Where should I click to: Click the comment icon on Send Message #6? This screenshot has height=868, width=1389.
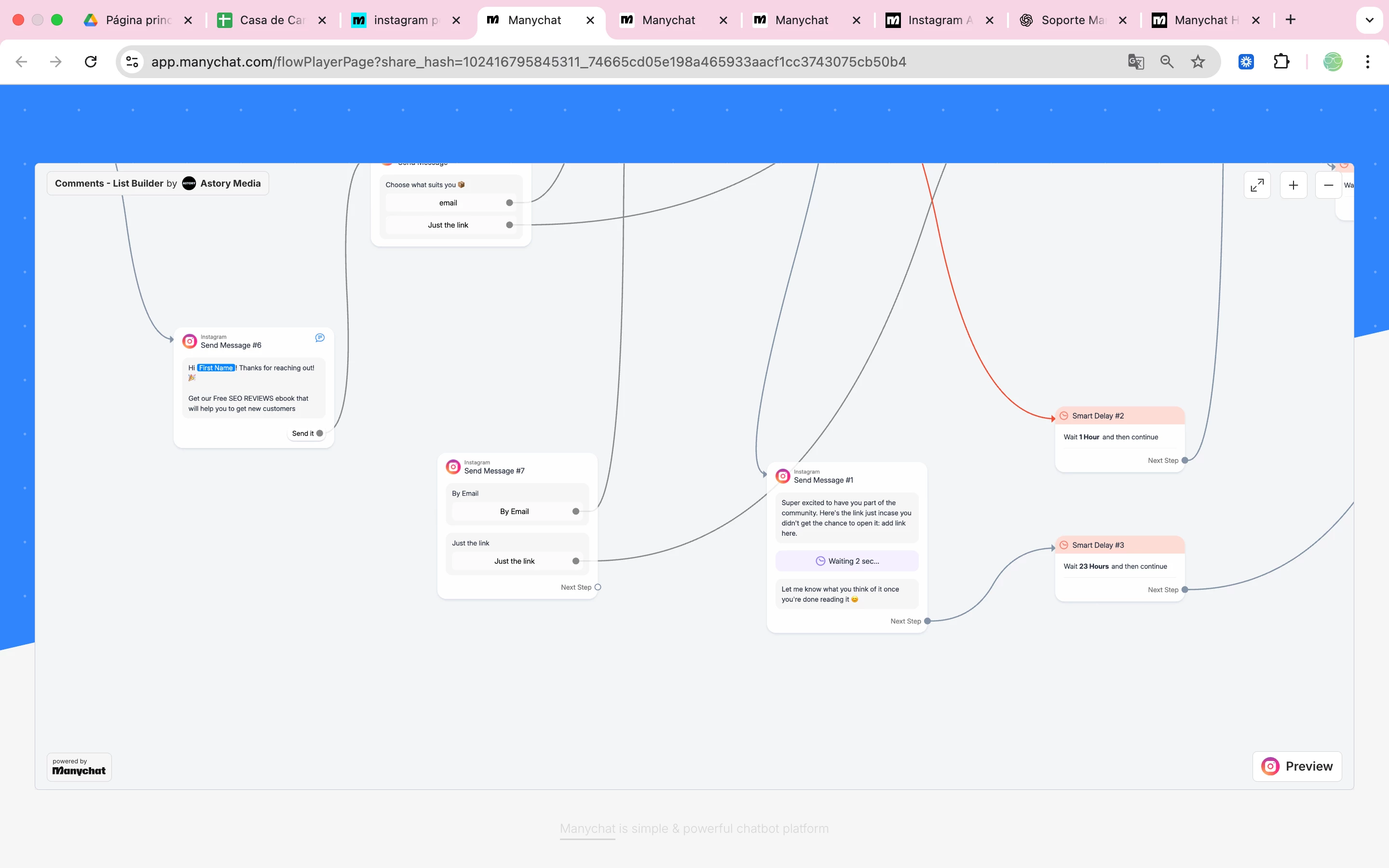pyautogui.click(x=320, y=338)
